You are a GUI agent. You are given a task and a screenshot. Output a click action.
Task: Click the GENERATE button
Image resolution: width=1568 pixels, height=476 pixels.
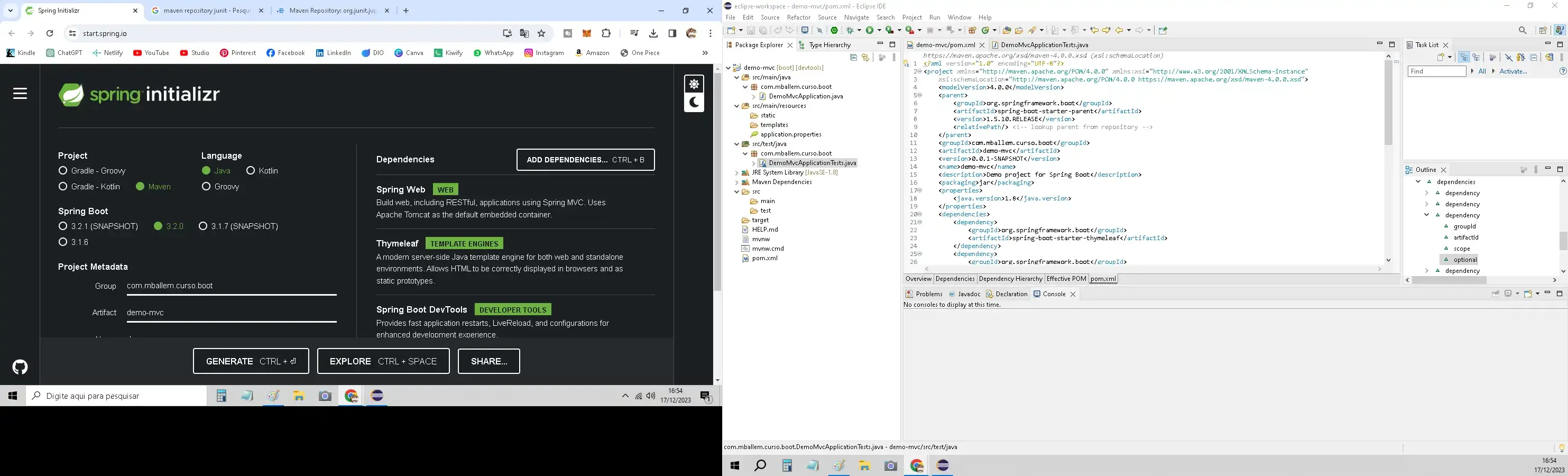251,362
